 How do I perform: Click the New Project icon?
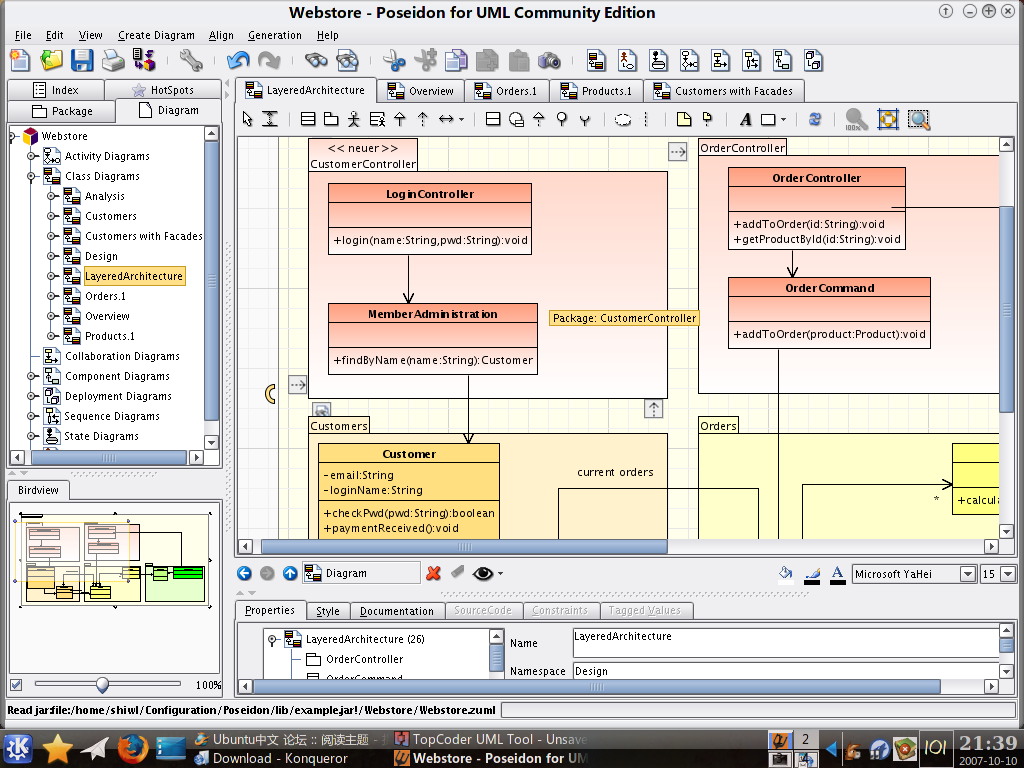coord(20,61)
